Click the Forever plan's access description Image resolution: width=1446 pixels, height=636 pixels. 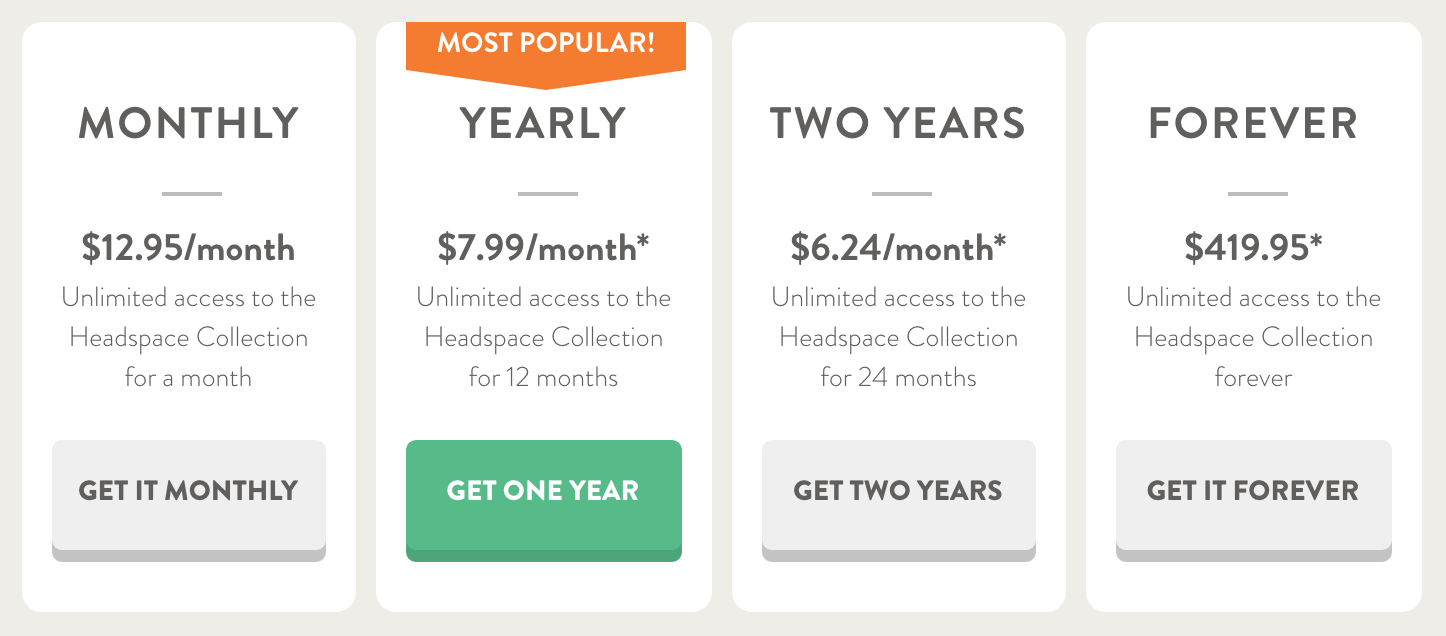(x=1253, y=338)
